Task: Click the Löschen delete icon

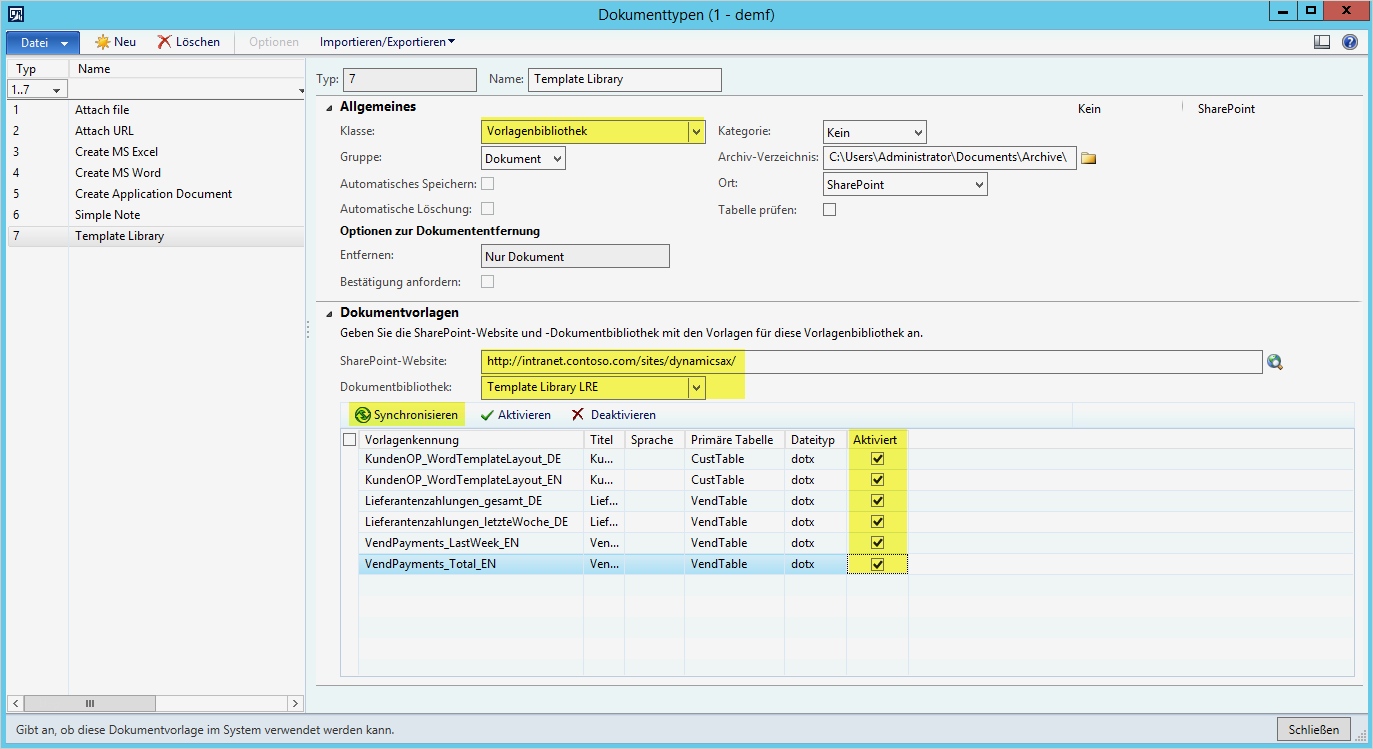Action: pyautogui.click(x=164, y=42)
